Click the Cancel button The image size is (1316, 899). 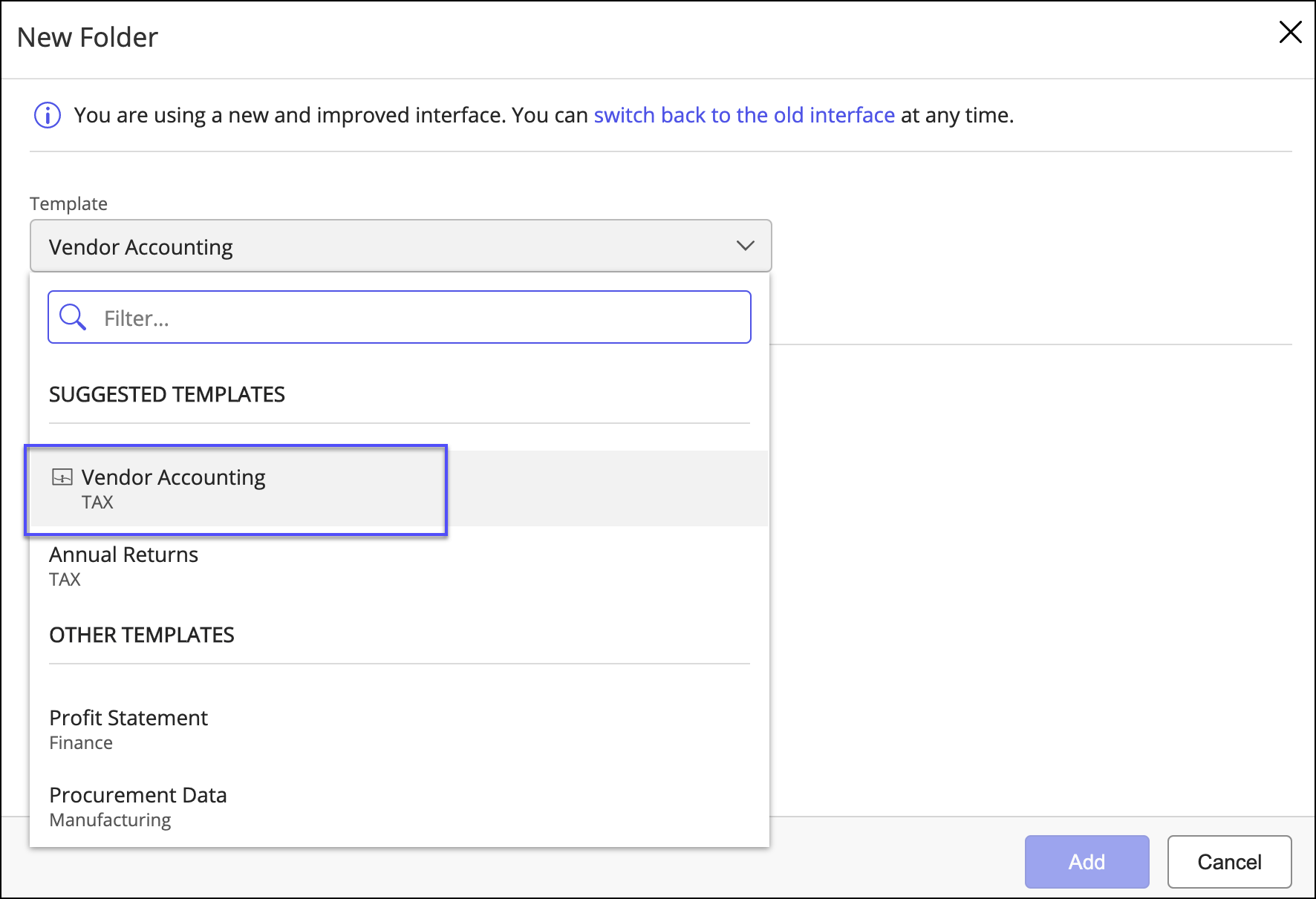click(x=1229, y=862)
